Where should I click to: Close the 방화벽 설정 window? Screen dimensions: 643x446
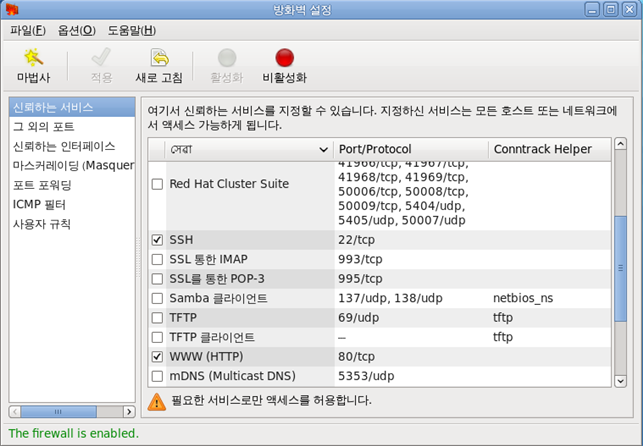(x=629, y=9)
